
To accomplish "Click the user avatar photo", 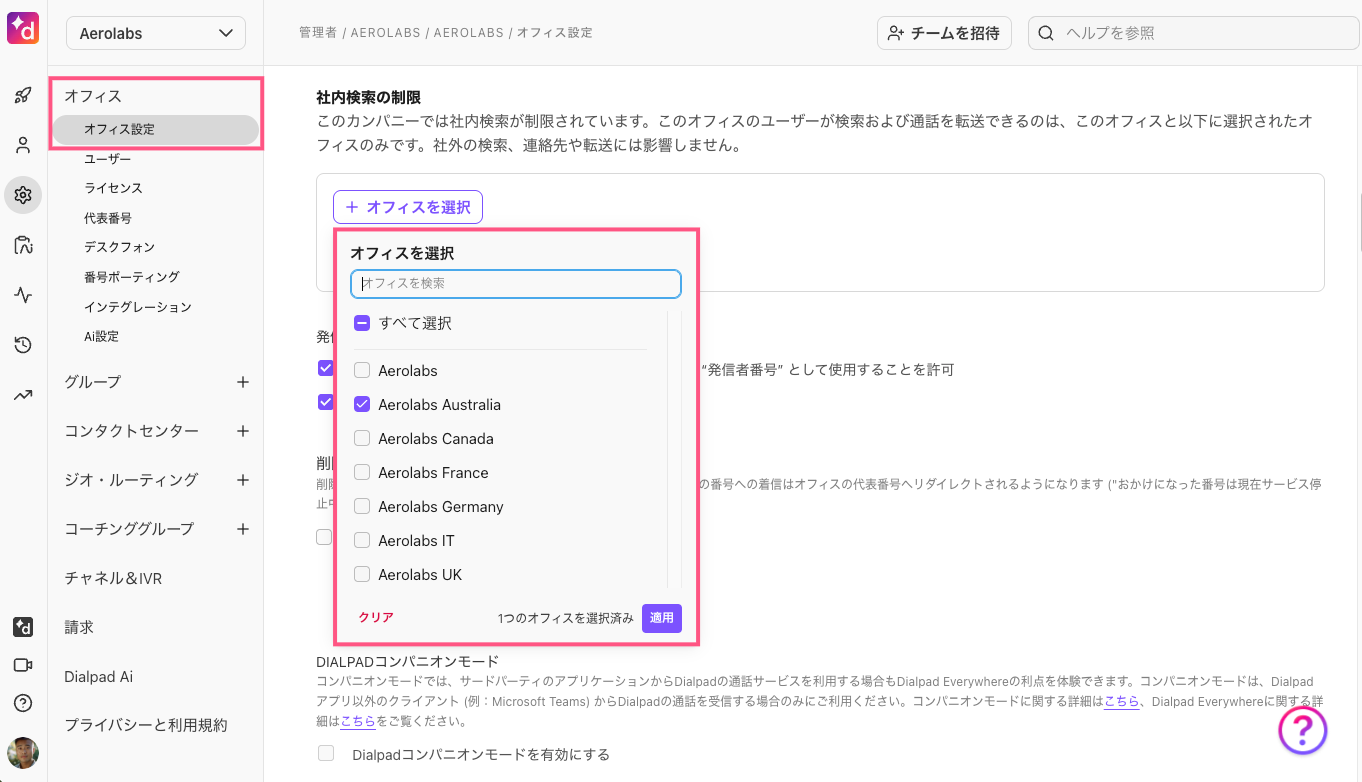I will pos(23,753).
